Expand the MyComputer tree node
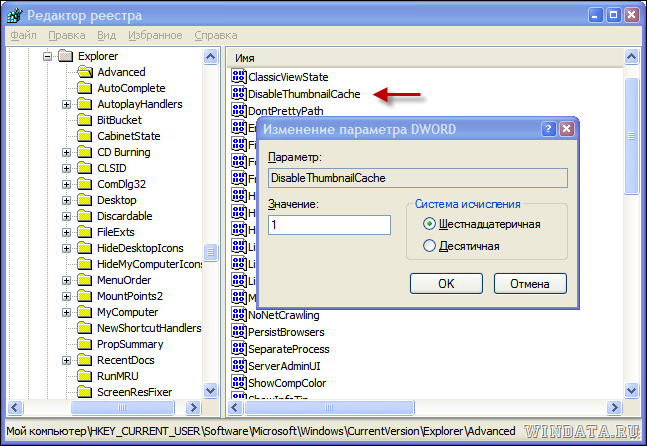Screen dimensions: 647x446 [x=67, y=312]
